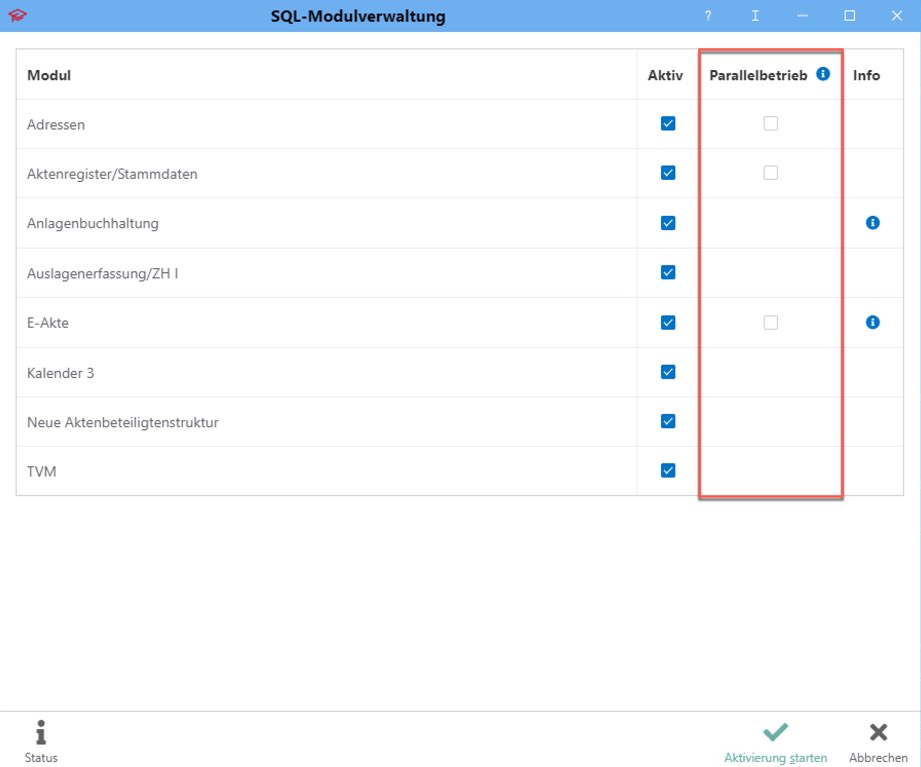The height and width of the screenshot is (767, 921).
Task: Click the text cursor icon in title bar
Action: [755, 16]
